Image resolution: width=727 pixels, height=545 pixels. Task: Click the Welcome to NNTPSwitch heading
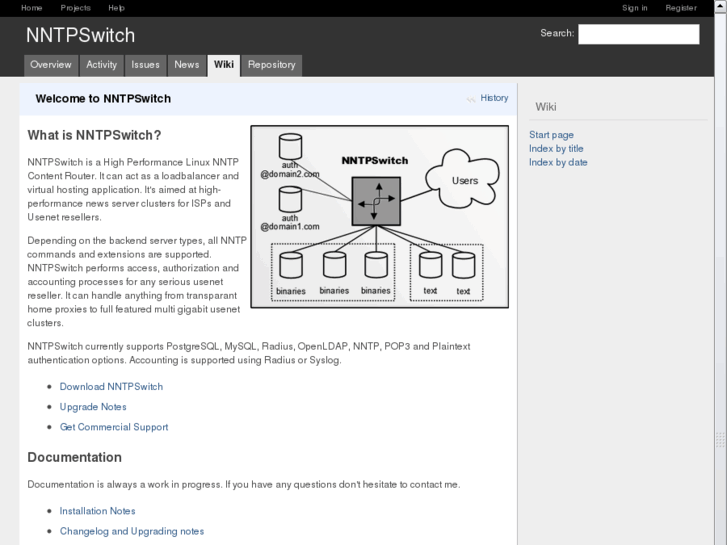(103, 99)
